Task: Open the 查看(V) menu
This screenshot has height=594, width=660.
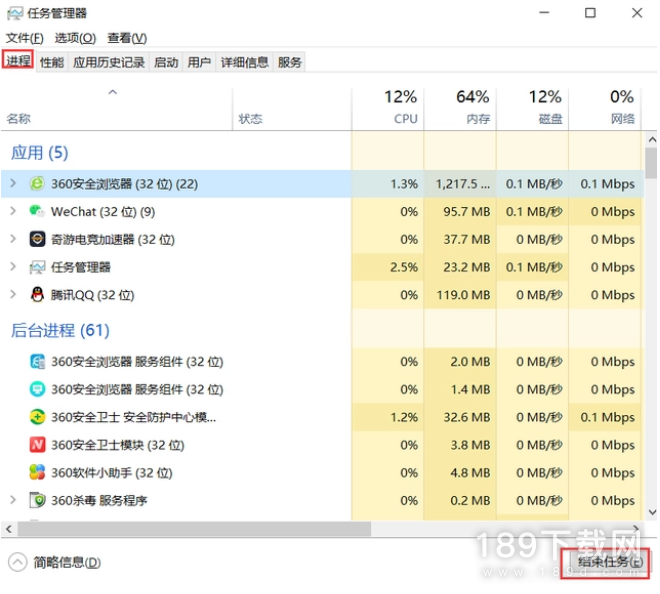Action: pos(127,38)
